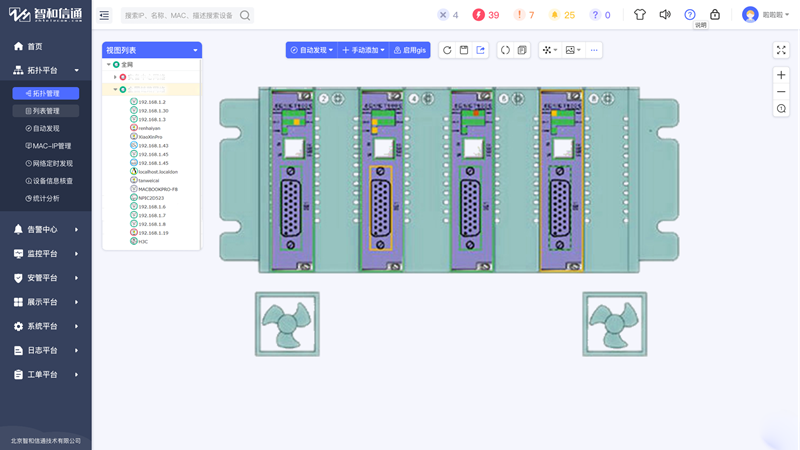Viewport: 800px width, 450px height.
Task: Open the closed alerts counter showing 4
Action: pos(448,15)
